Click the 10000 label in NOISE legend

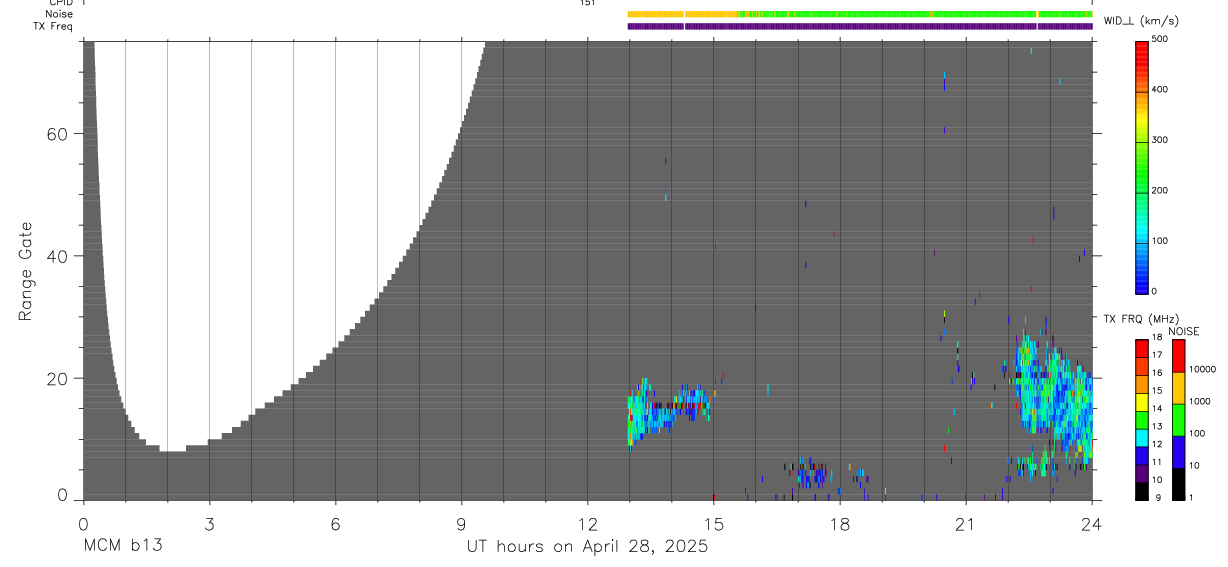(1202, 369)
